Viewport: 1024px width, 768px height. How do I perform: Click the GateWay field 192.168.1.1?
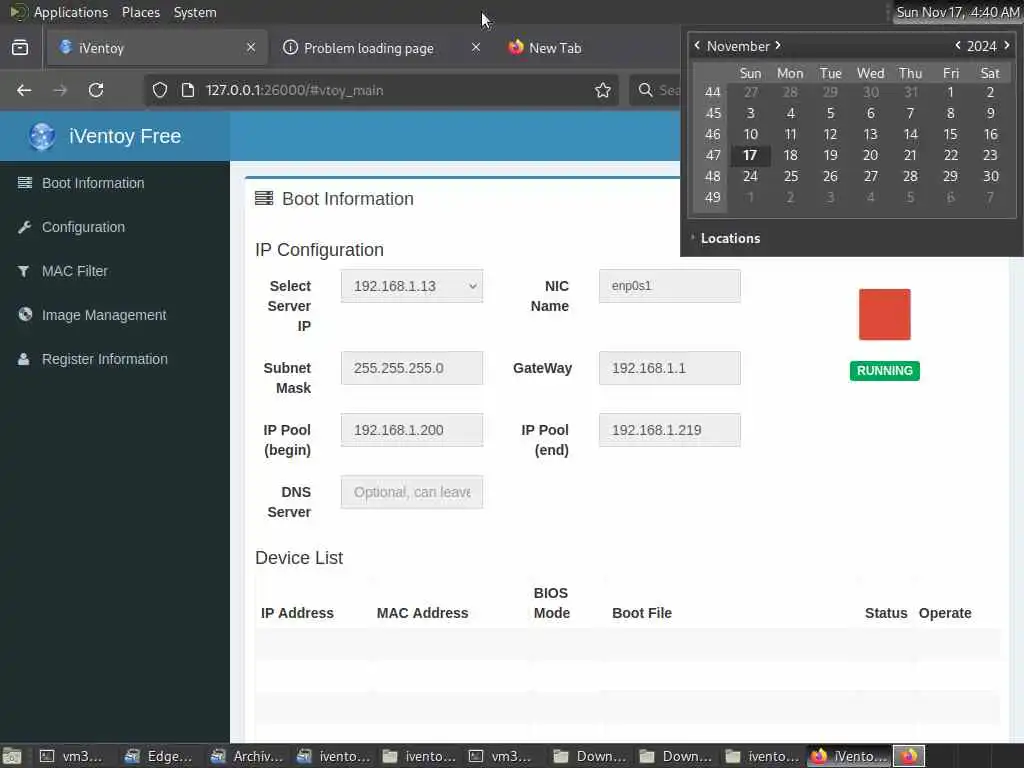coord(669,368)
